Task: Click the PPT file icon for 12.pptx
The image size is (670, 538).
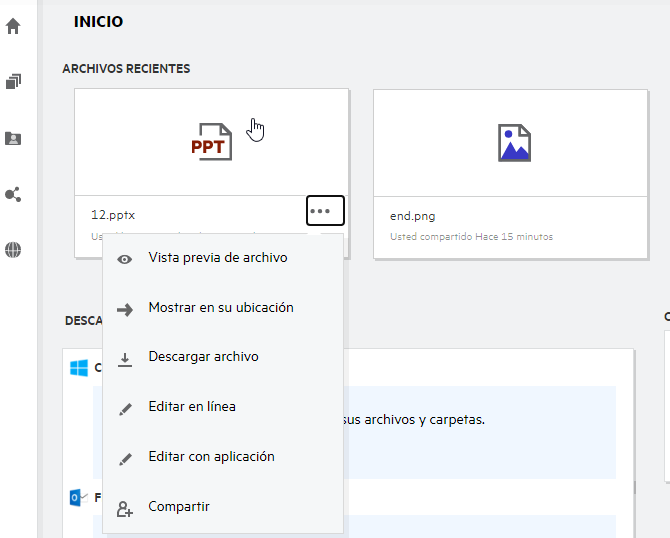Action: 212,142
